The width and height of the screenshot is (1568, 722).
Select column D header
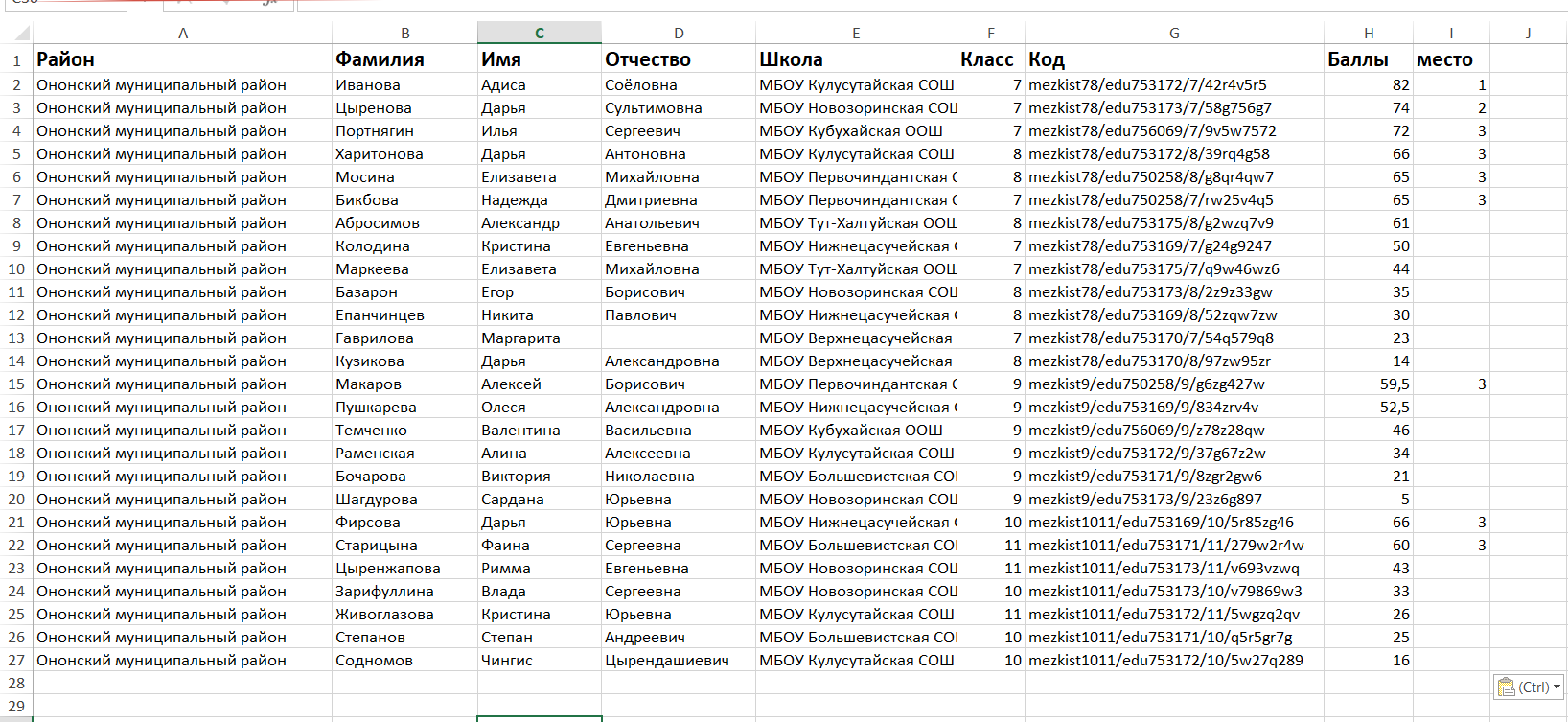coord(679,33)
